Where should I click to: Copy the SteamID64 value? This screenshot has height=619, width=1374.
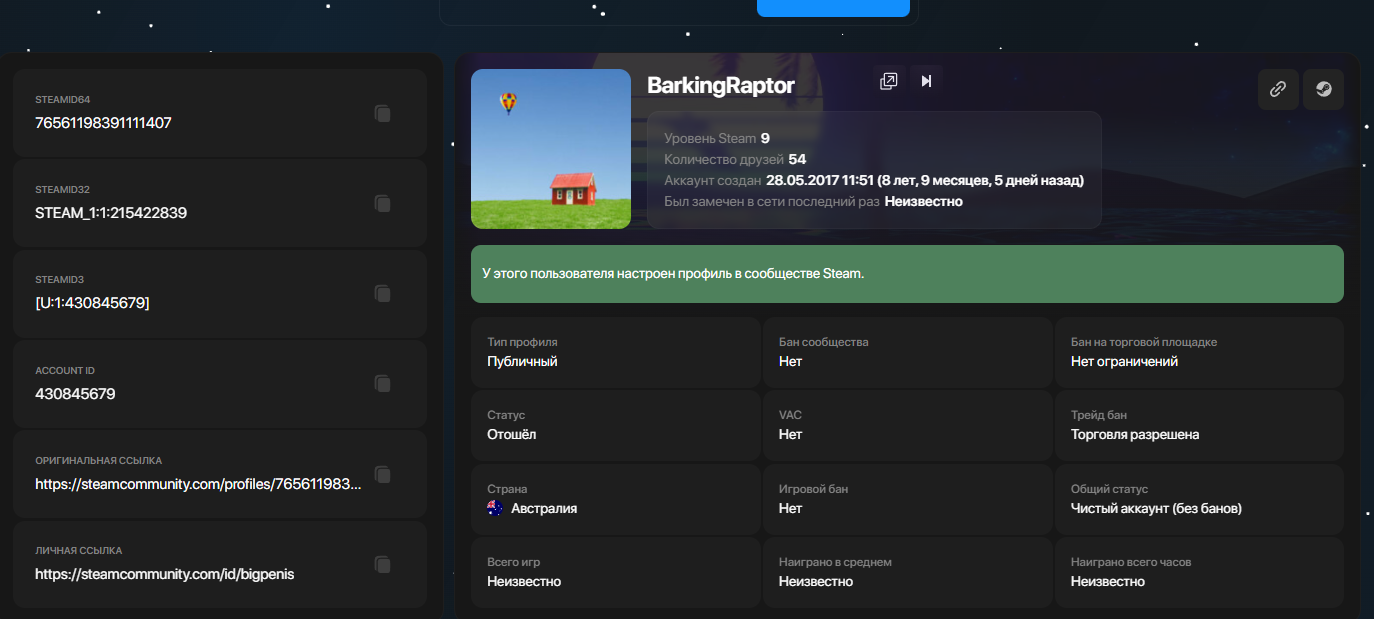[x=382, y=114]
